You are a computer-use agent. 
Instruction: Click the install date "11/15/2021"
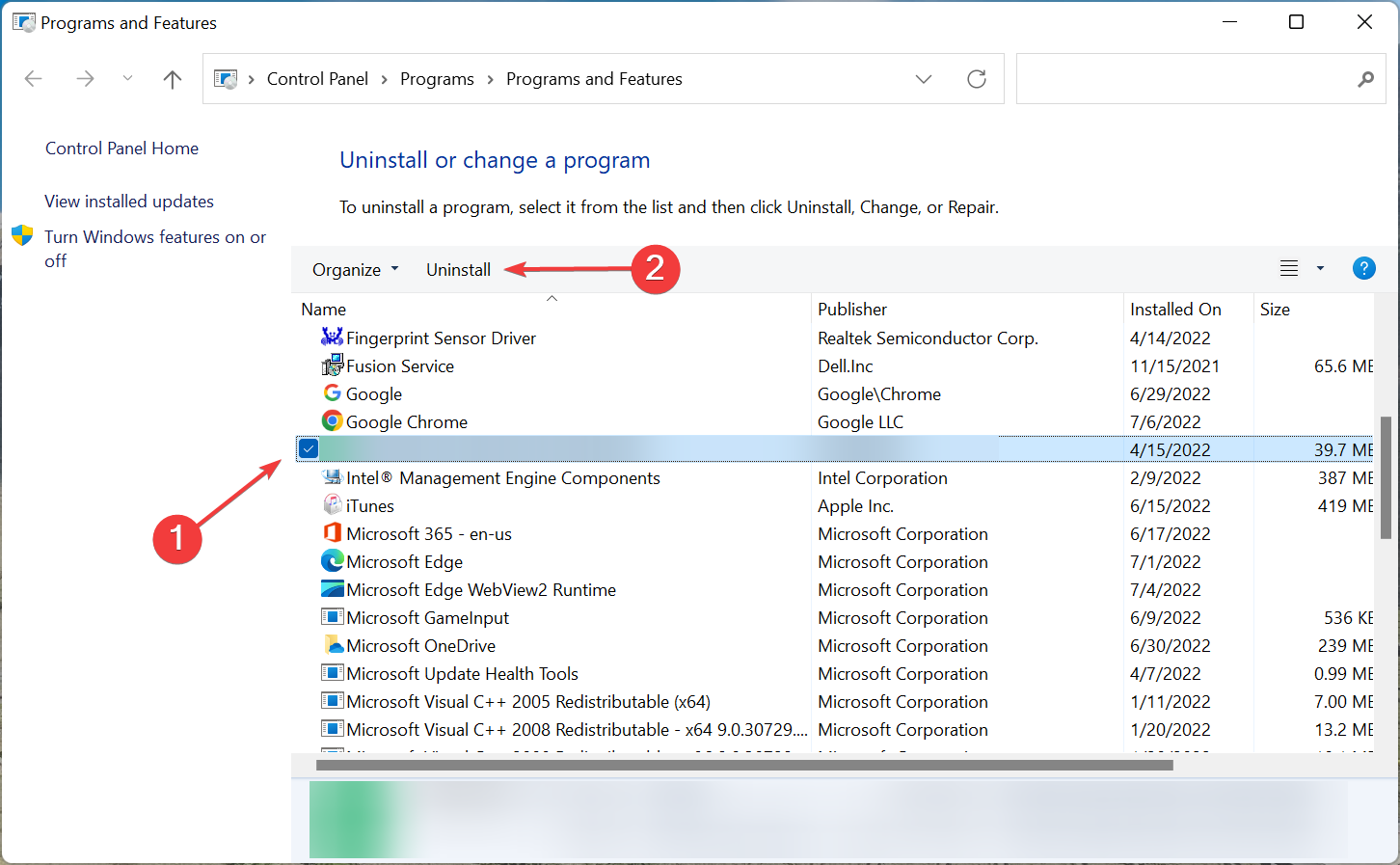coord(1174,366)
